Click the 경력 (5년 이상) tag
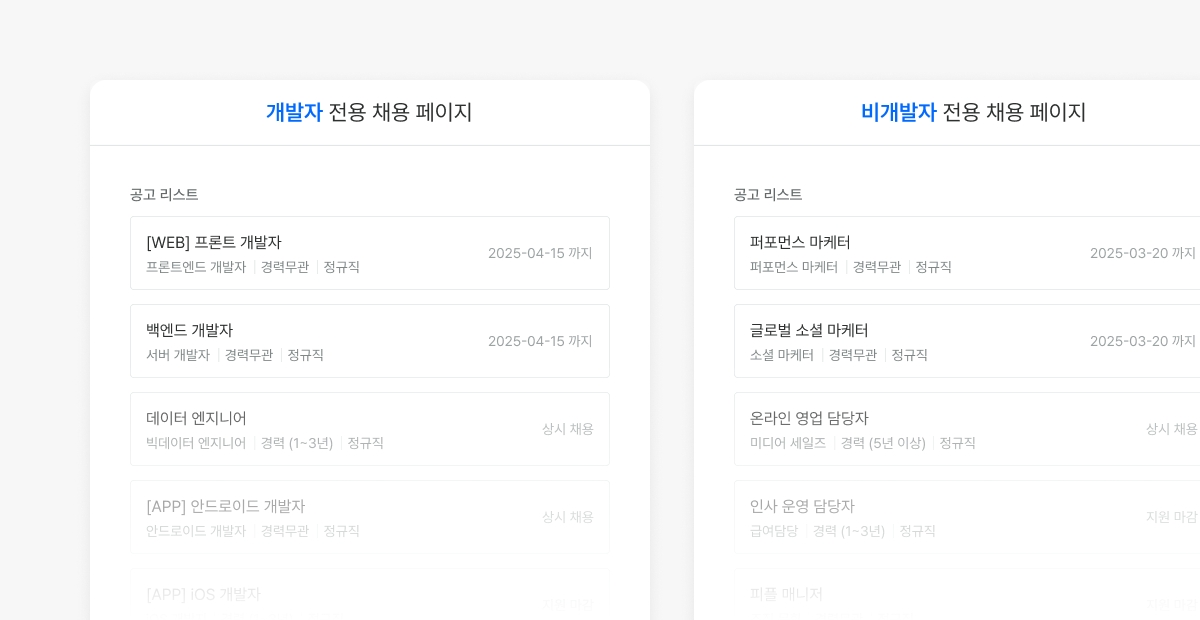This screenshot has height=620, width=1200. (x=883, y=443)
